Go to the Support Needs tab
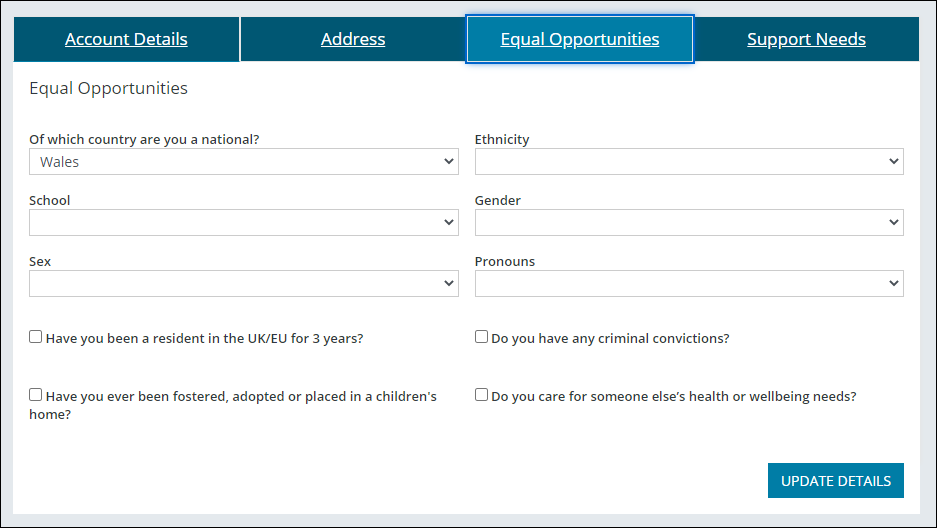This screenshot has height=528, width=937. coord(806,40)
